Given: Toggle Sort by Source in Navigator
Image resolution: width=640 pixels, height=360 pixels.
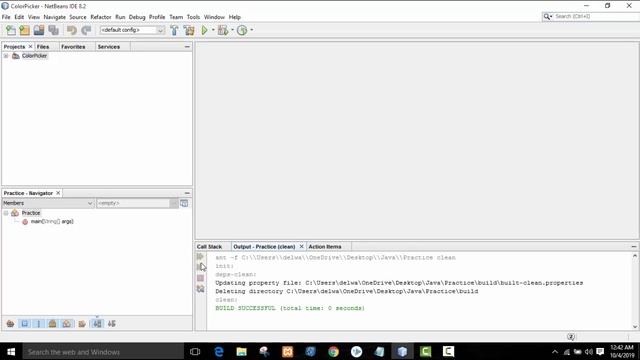Looking at the screenshot, I should [x=111, y=324].
